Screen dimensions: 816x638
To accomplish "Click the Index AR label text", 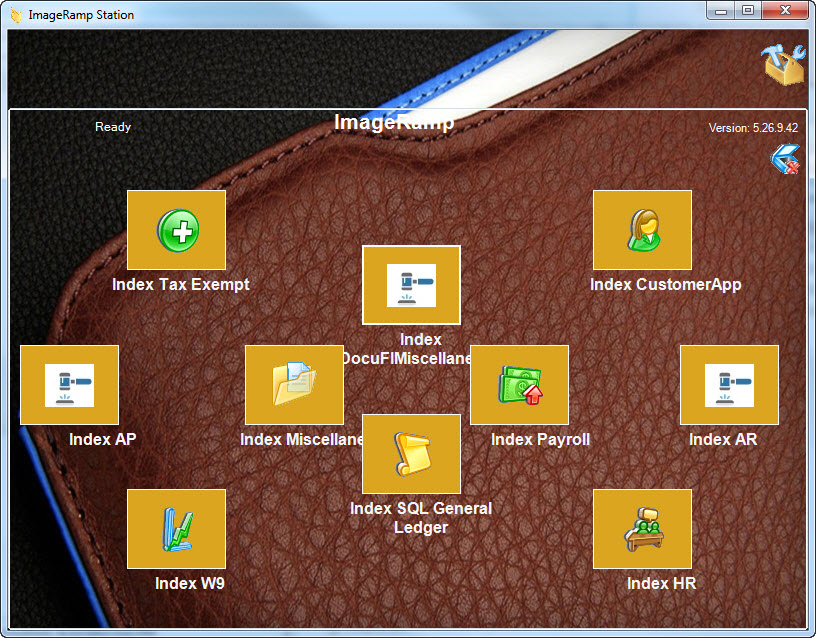I will tap(723, 440).
